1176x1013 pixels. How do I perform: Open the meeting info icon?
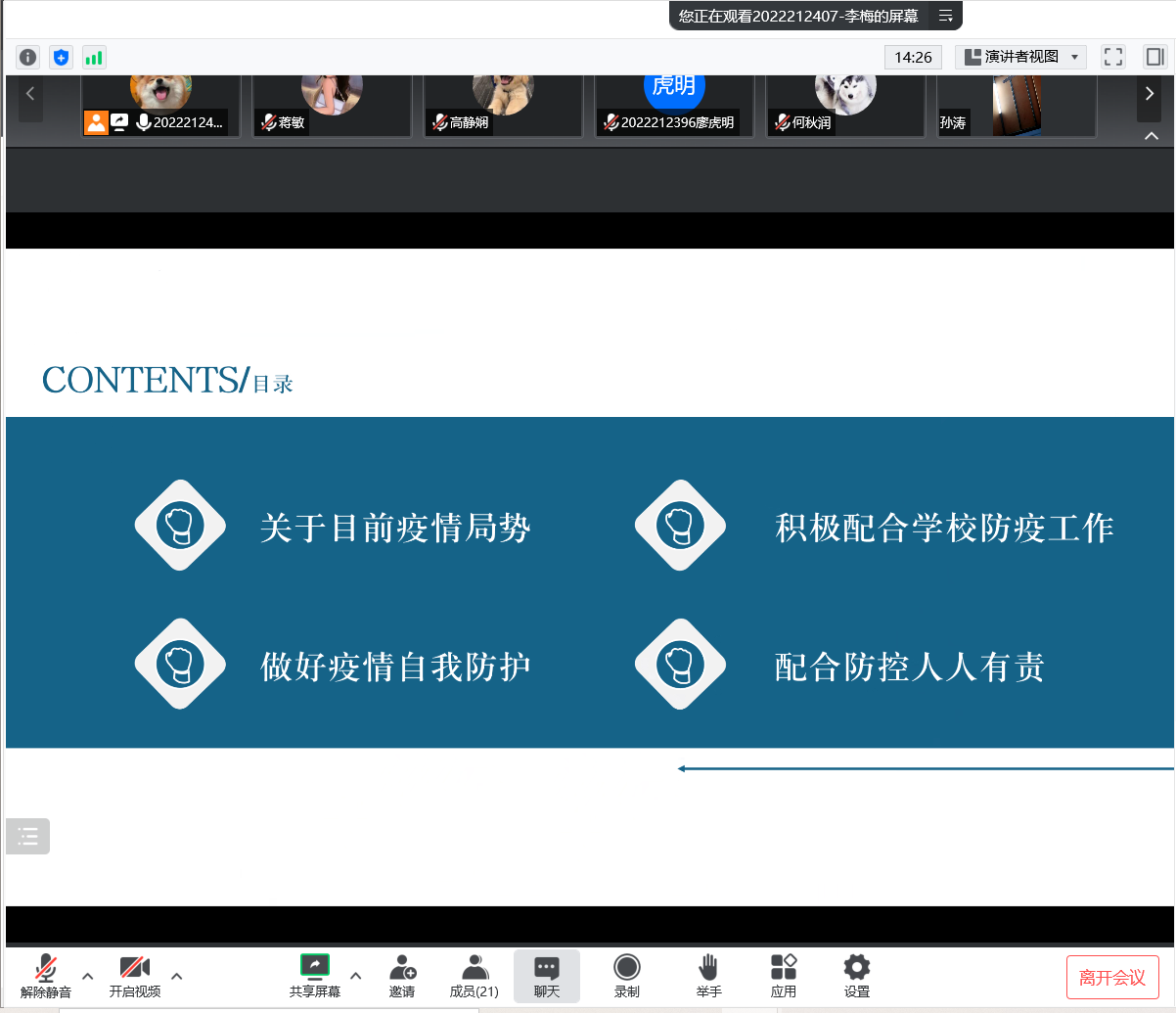pyautogui.click(x=27, y=57)
